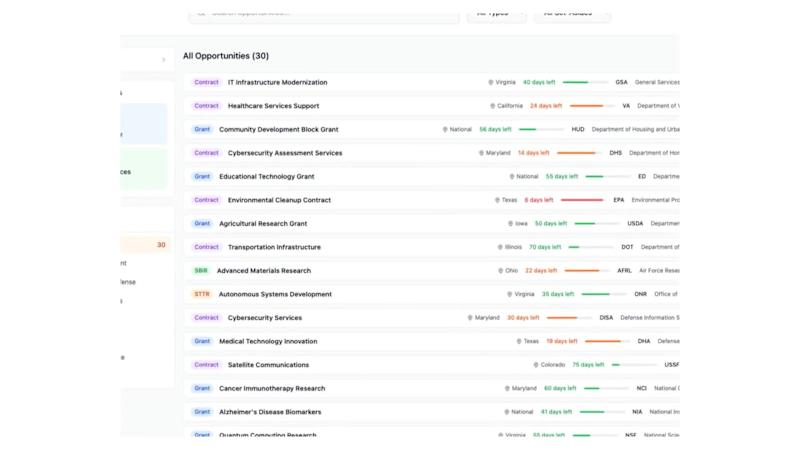The image size is (800, 450).
Task: Click the AFRL agency code
Action: click(624, 270)
